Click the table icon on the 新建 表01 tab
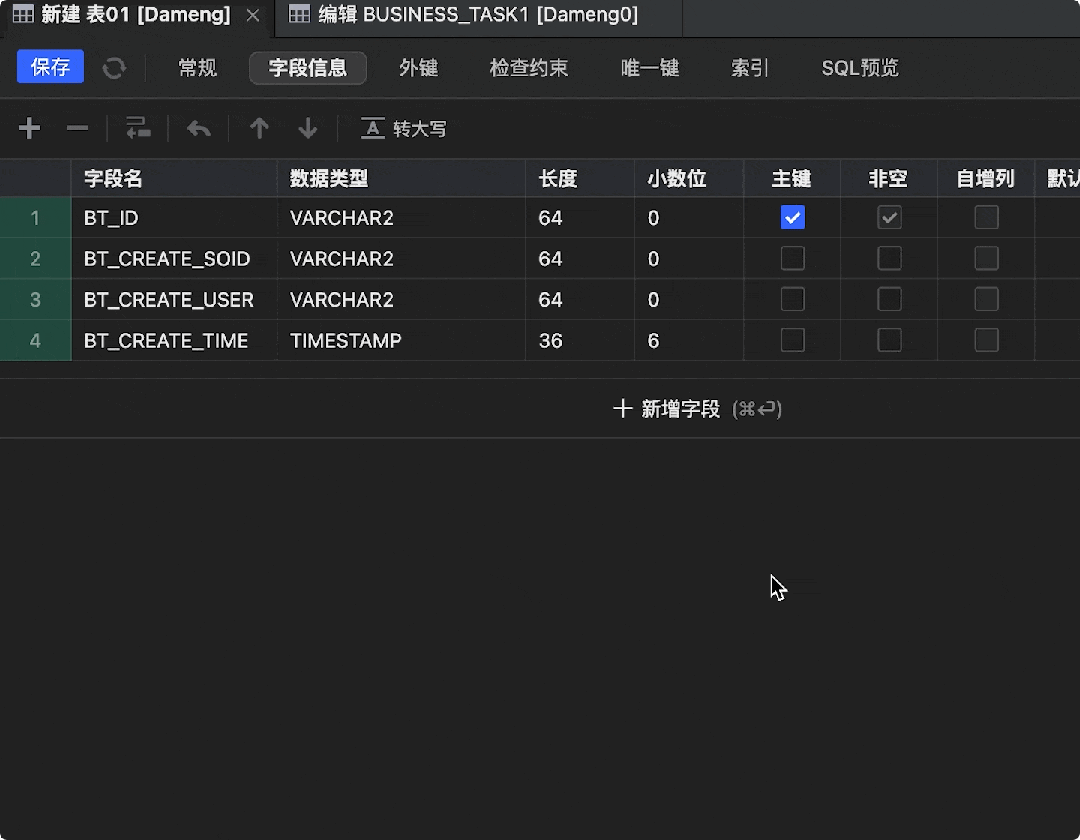 click(x=22, y=15)
